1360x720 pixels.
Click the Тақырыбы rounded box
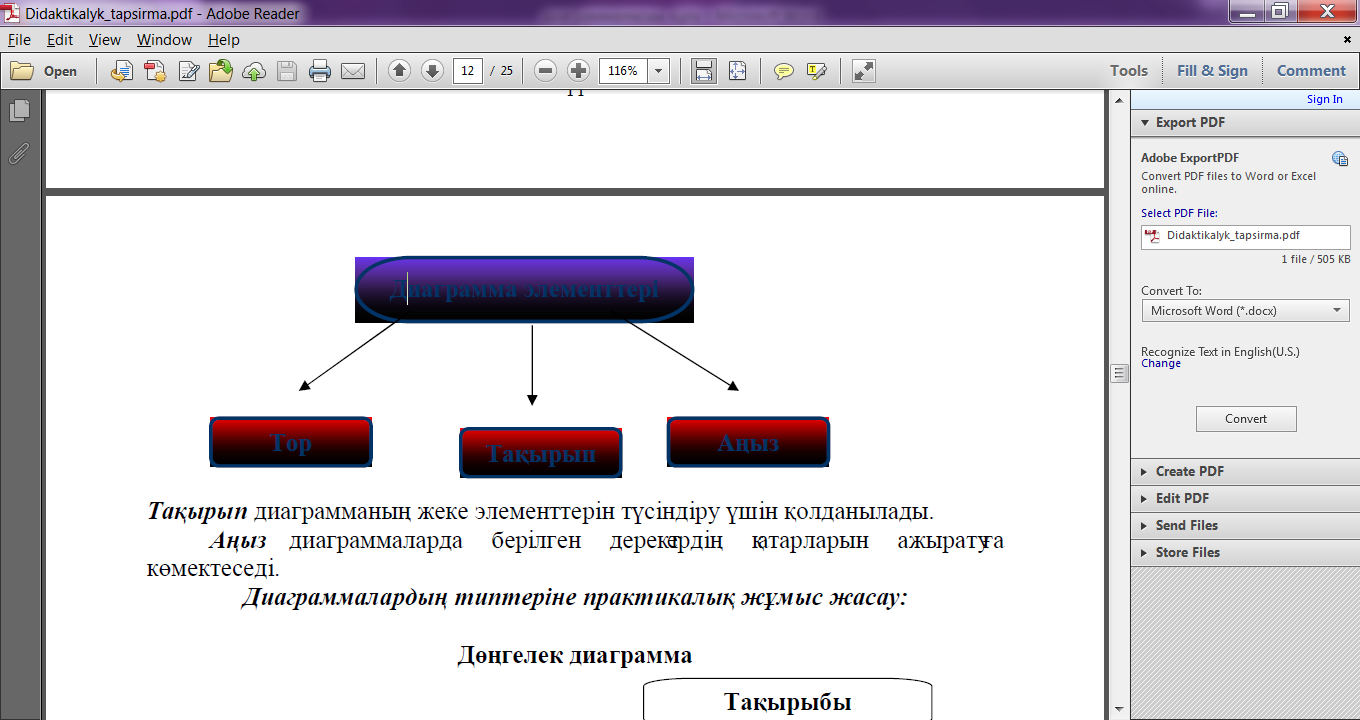coord(787,701)
